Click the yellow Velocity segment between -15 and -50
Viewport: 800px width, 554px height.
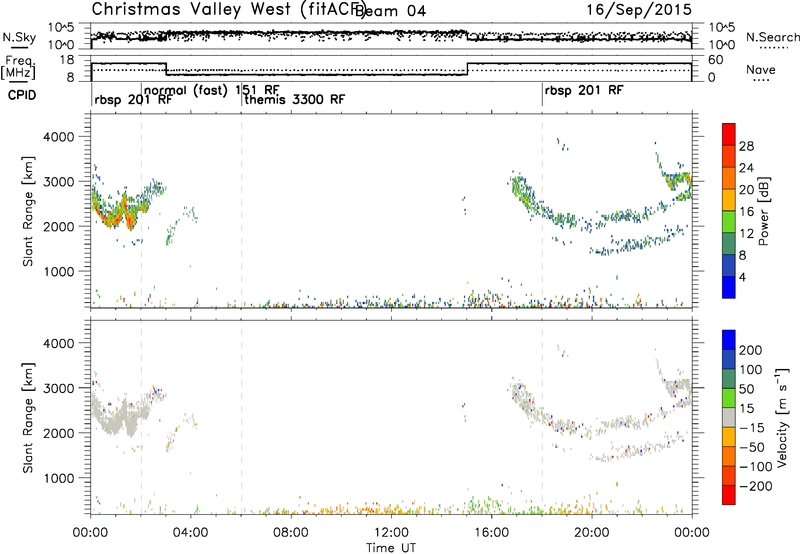pos(729,437)
